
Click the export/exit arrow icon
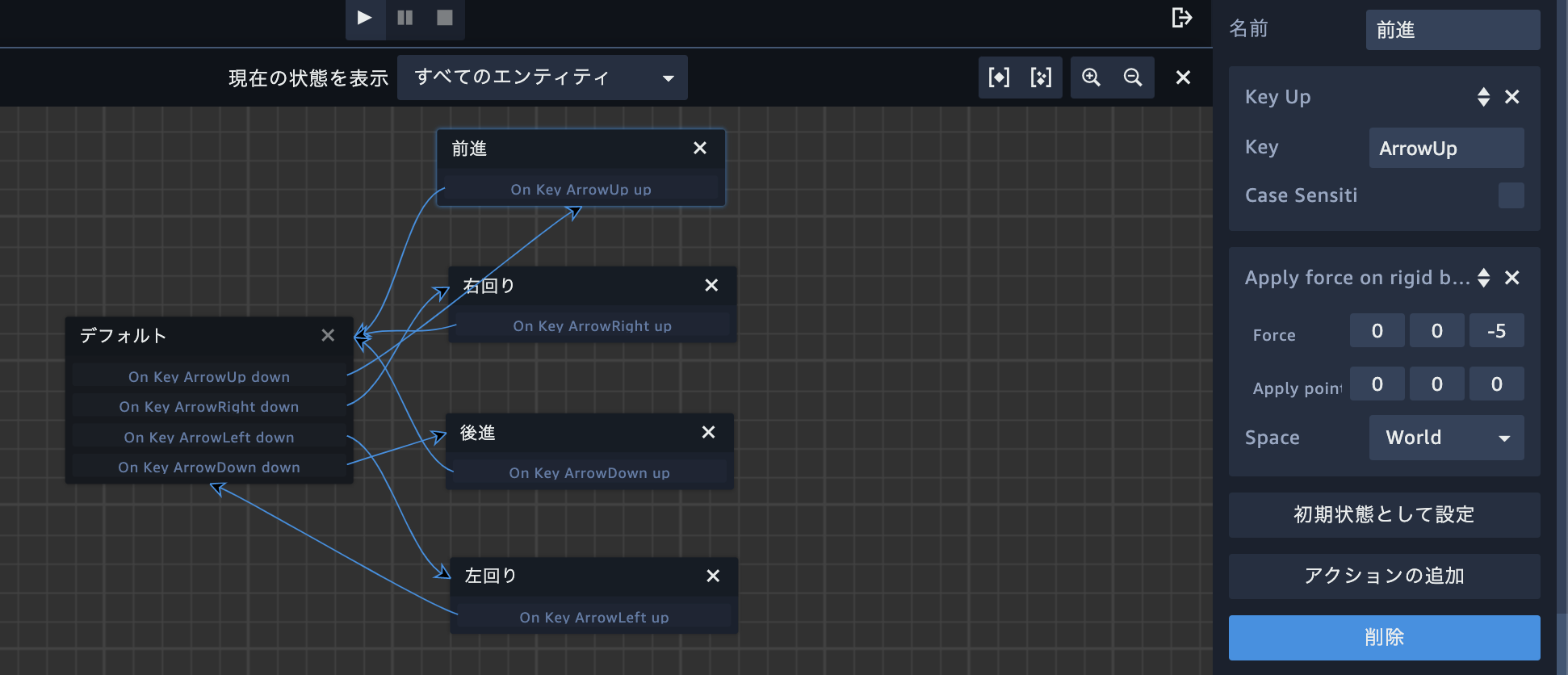[x=1182, y=18]
